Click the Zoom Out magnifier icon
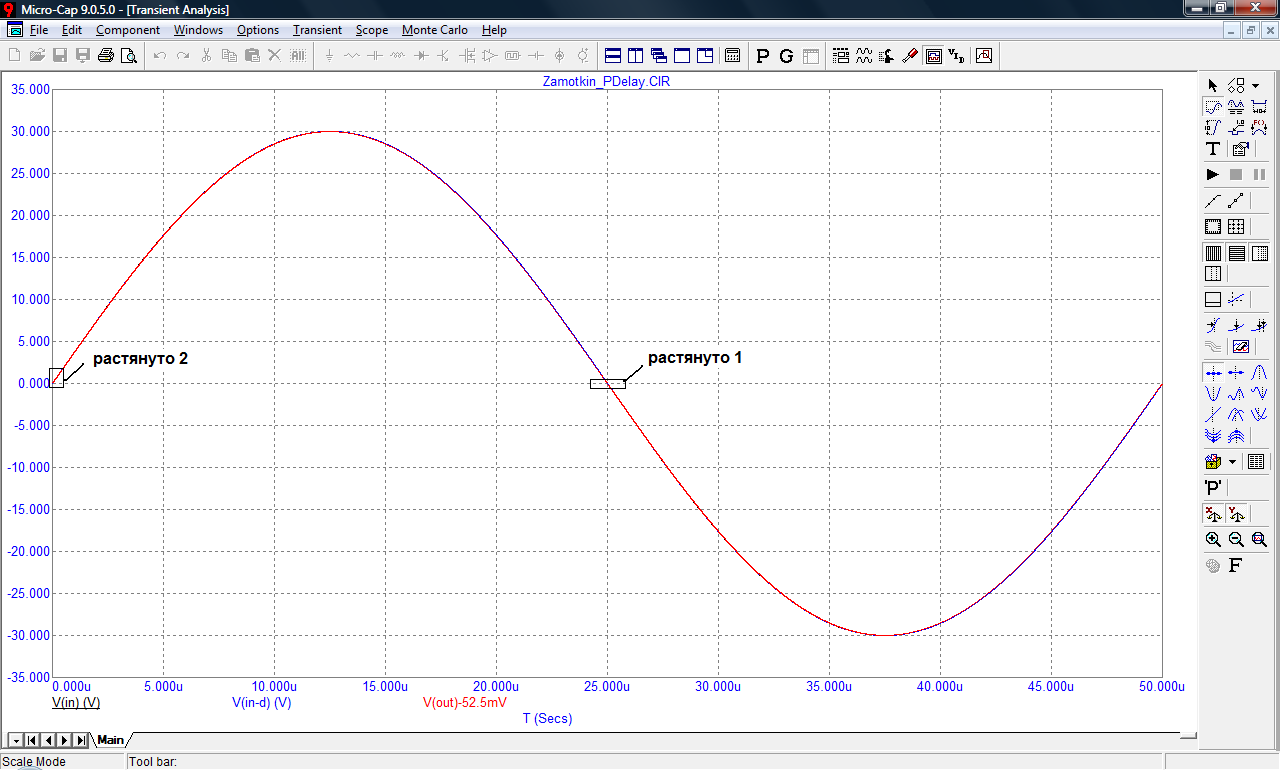This screenshot has height=770, width=1280. click(1236, 539)
